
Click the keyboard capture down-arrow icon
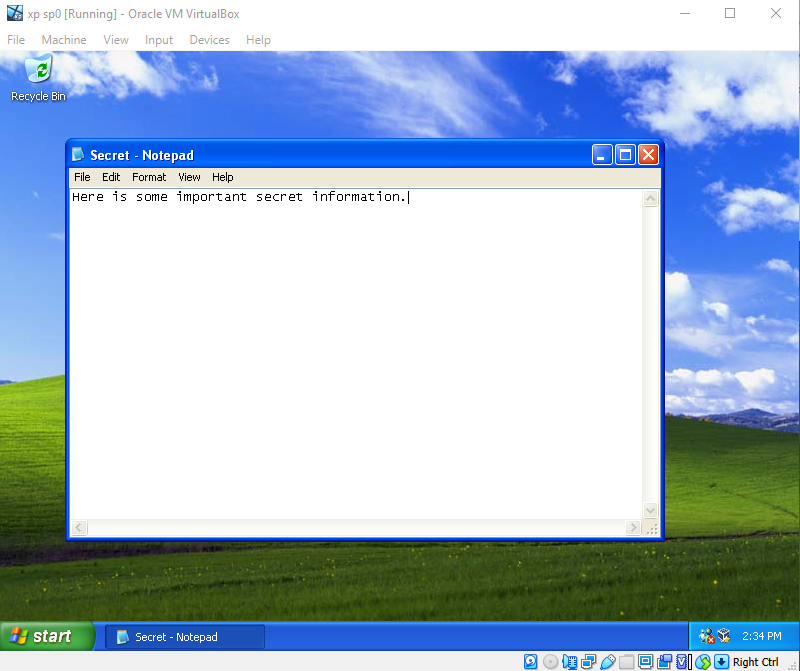click(x=721, y=662)
